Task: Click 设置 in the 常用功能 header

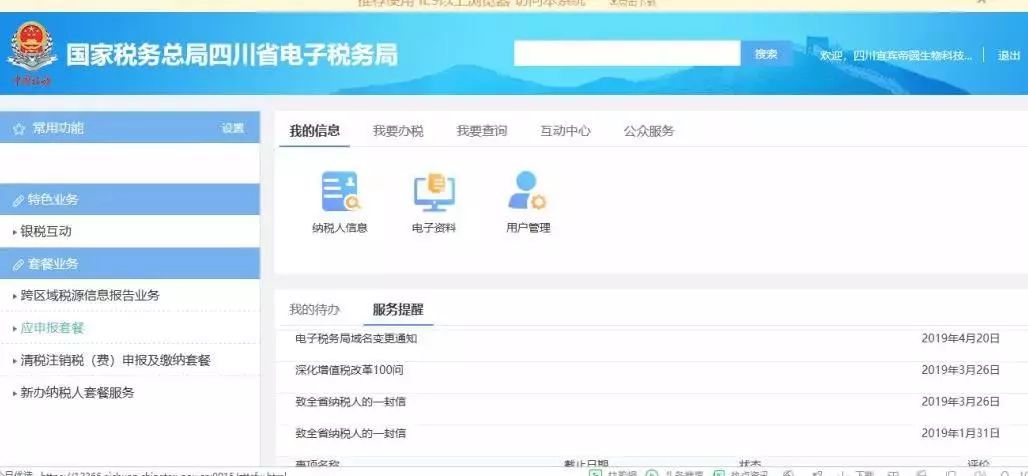Action: tap(233, 129)
